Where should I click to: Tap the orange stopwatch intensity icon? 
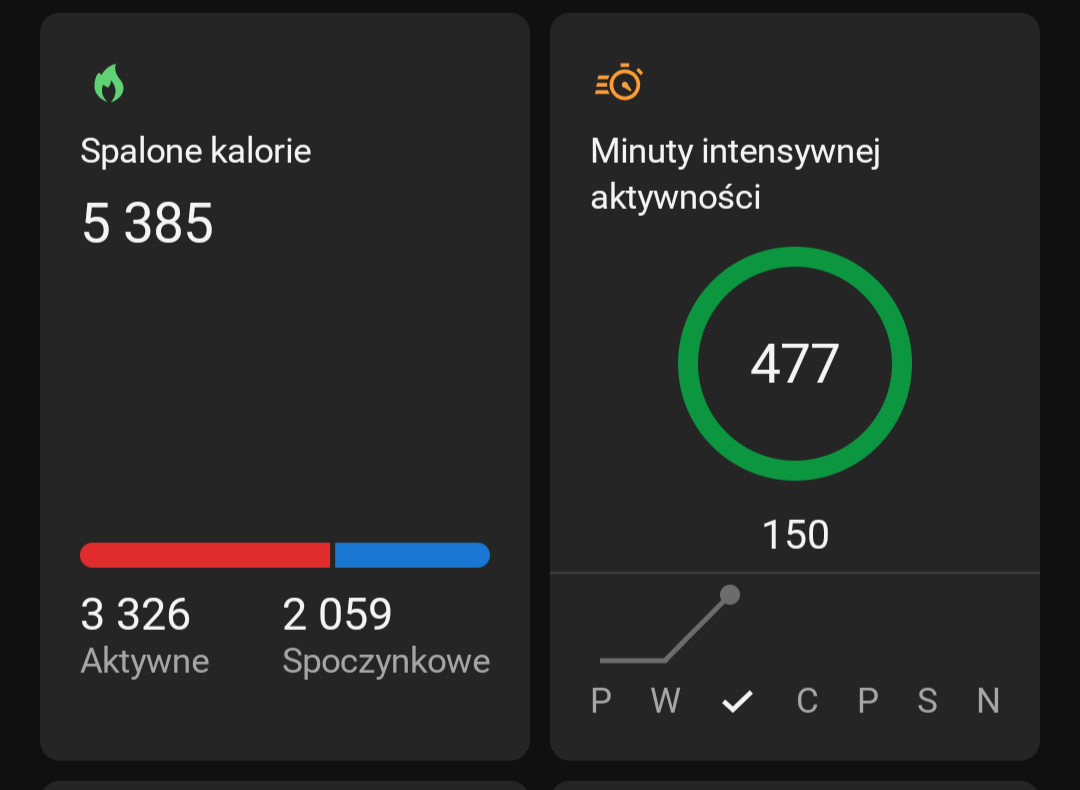[x=619, y=82]
